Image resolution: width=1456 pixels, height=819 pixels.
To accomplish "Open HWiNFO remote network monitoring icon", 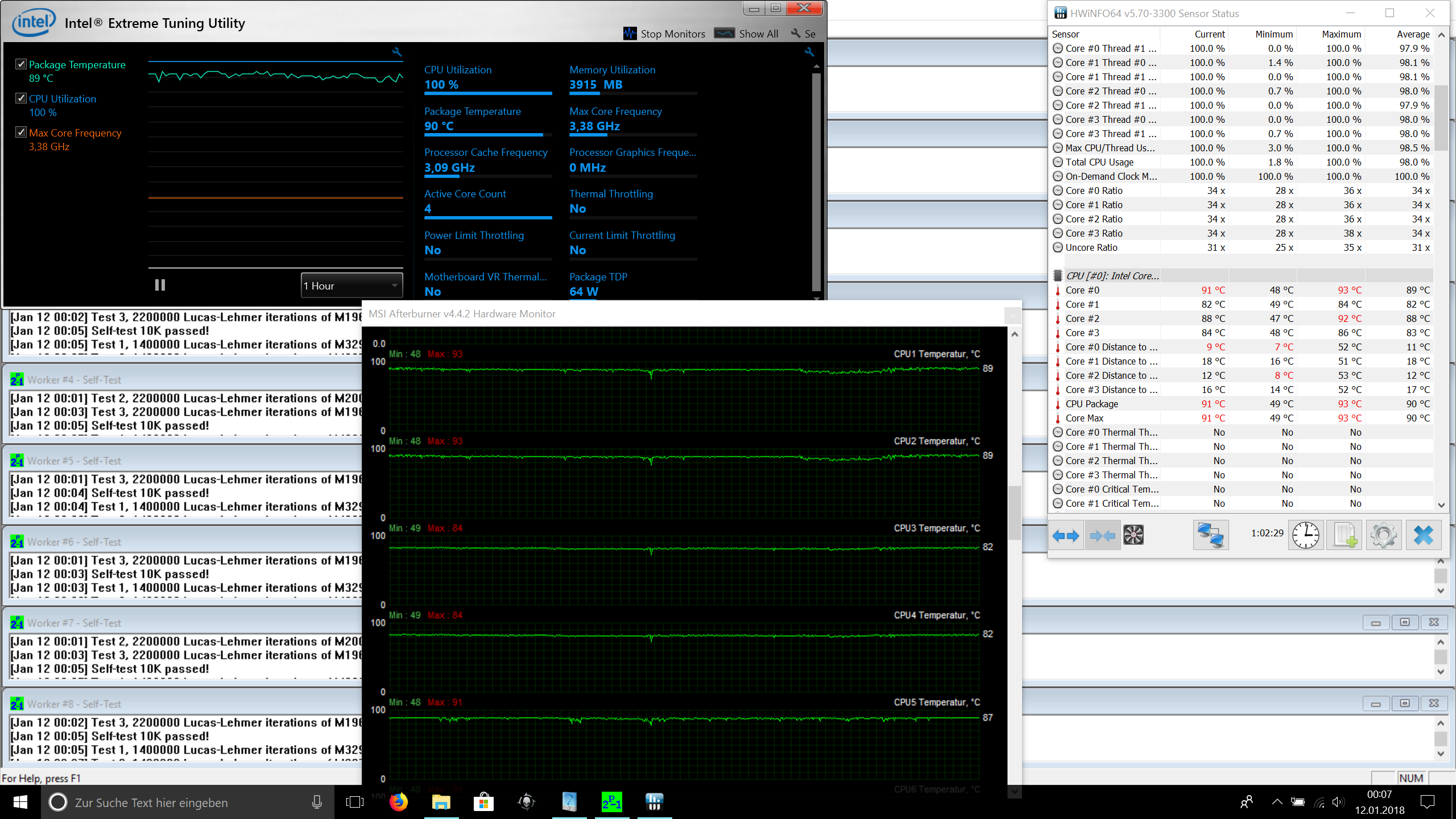I will point(1210,535).
